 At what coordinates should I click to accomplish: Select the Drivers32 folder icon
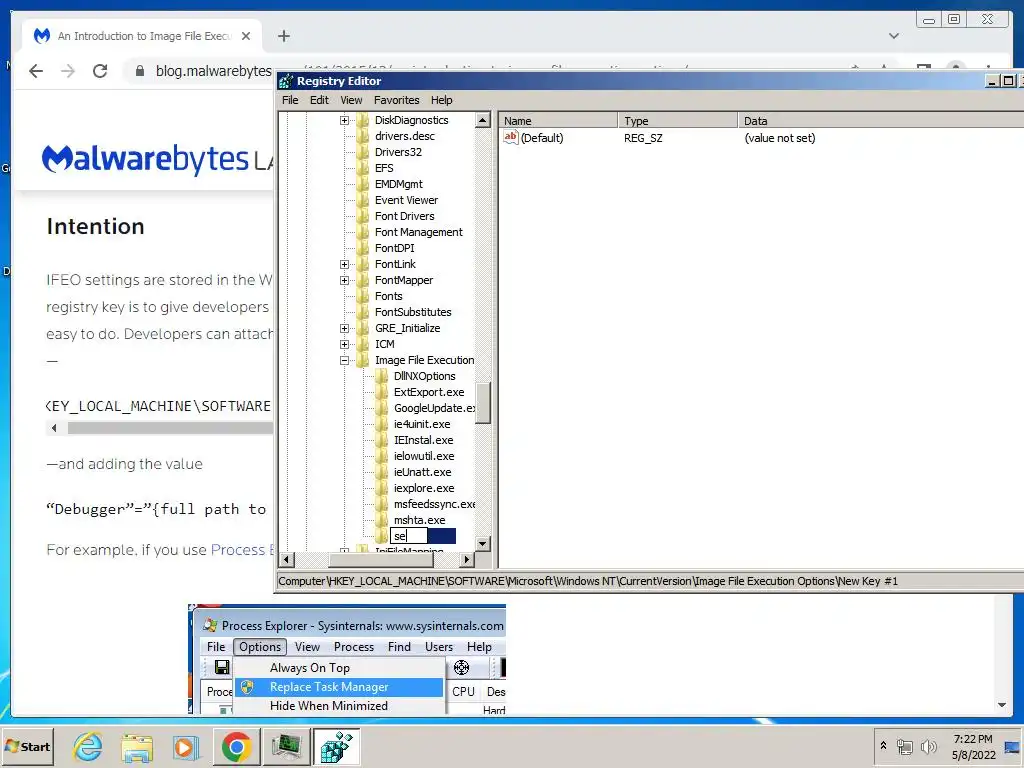(x=362, y=152)
